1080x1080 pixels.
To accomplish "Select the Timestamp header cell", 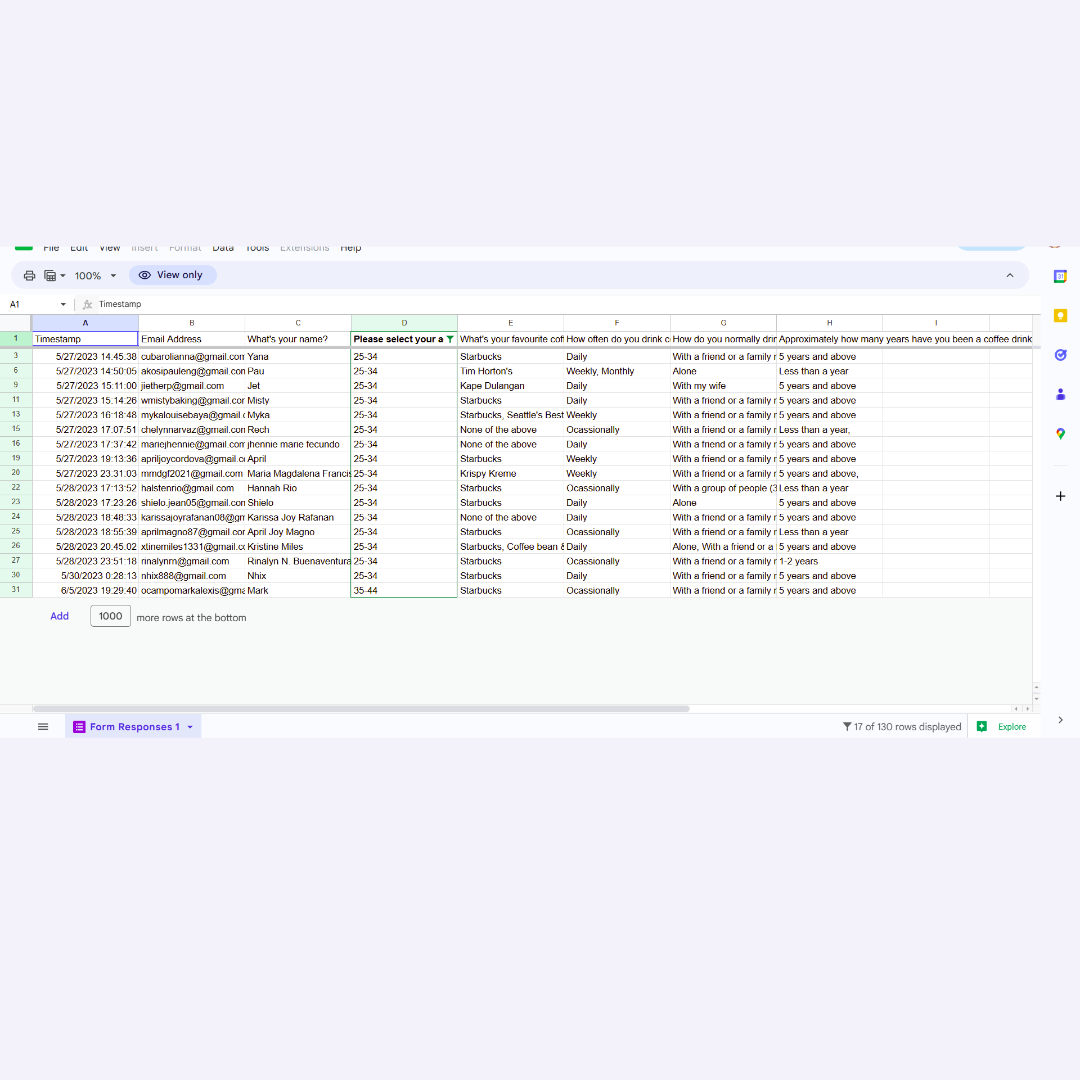I will tap(85, 339).
